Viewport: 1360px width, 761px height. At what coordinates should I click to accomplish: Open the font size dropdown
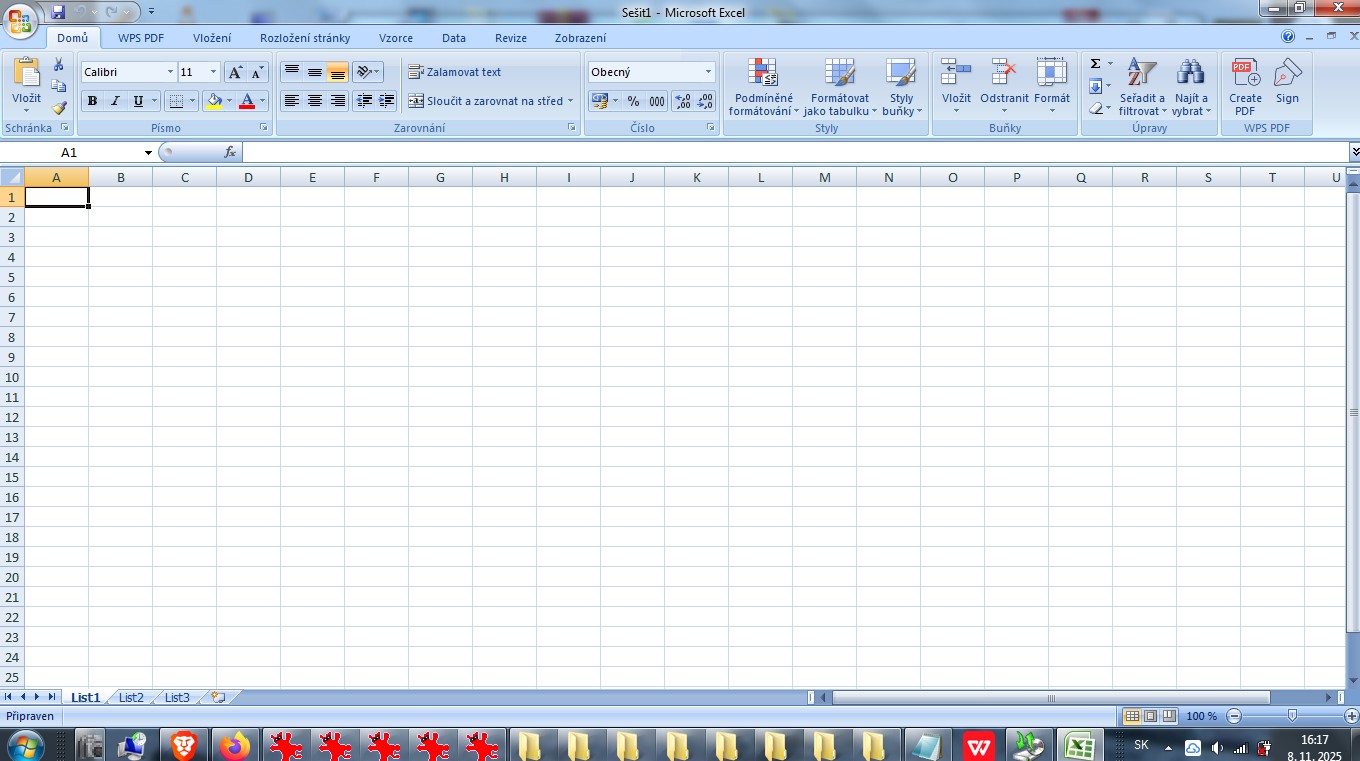(x=213, y=72)
